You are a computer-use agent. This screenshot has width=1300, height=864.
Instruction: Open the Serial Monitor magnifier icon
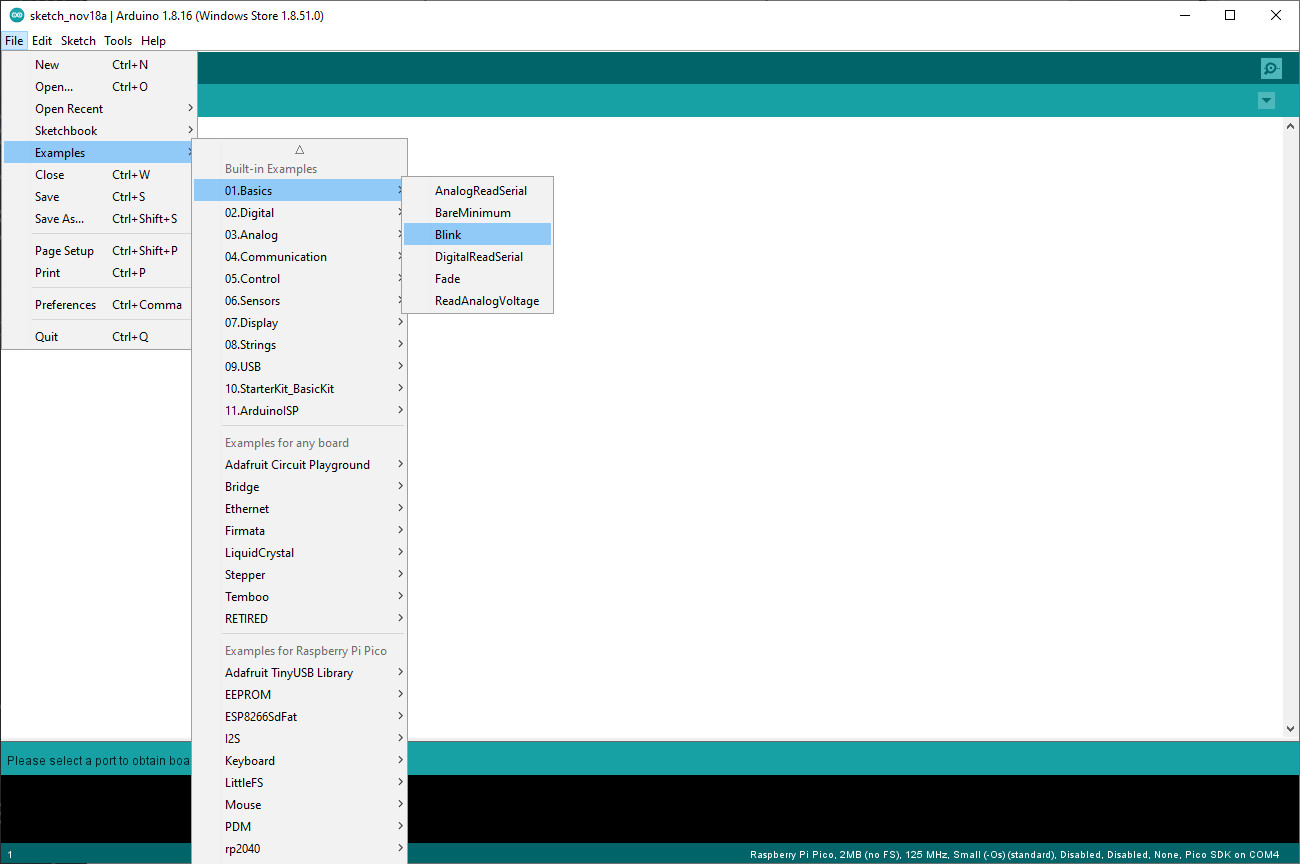[x=1270, y=69]
